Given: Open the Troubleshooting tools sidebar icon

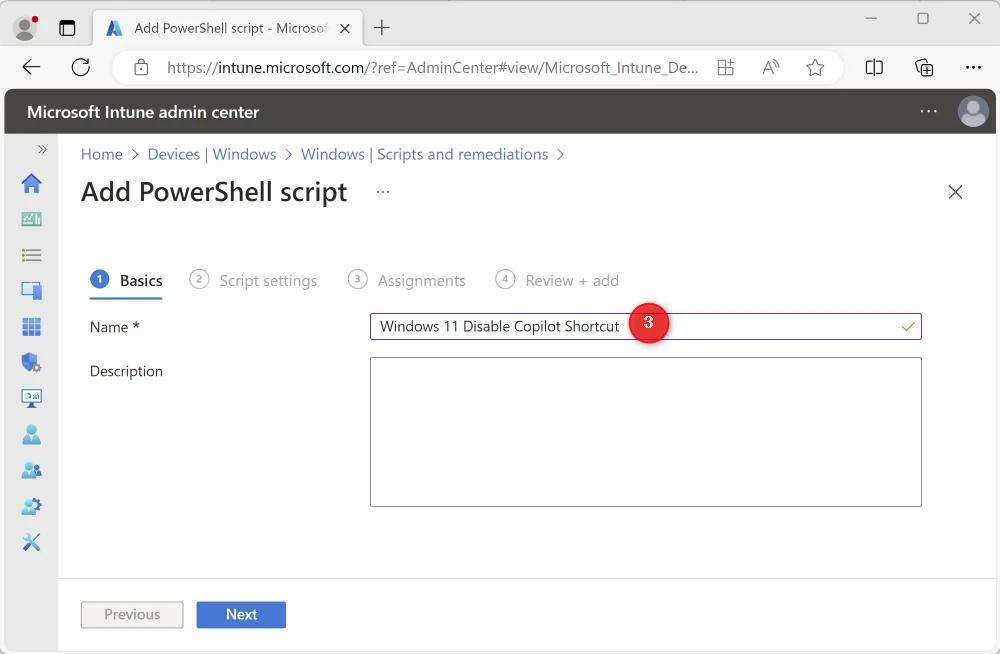Looking at the screenshot, I should point(31,542).
